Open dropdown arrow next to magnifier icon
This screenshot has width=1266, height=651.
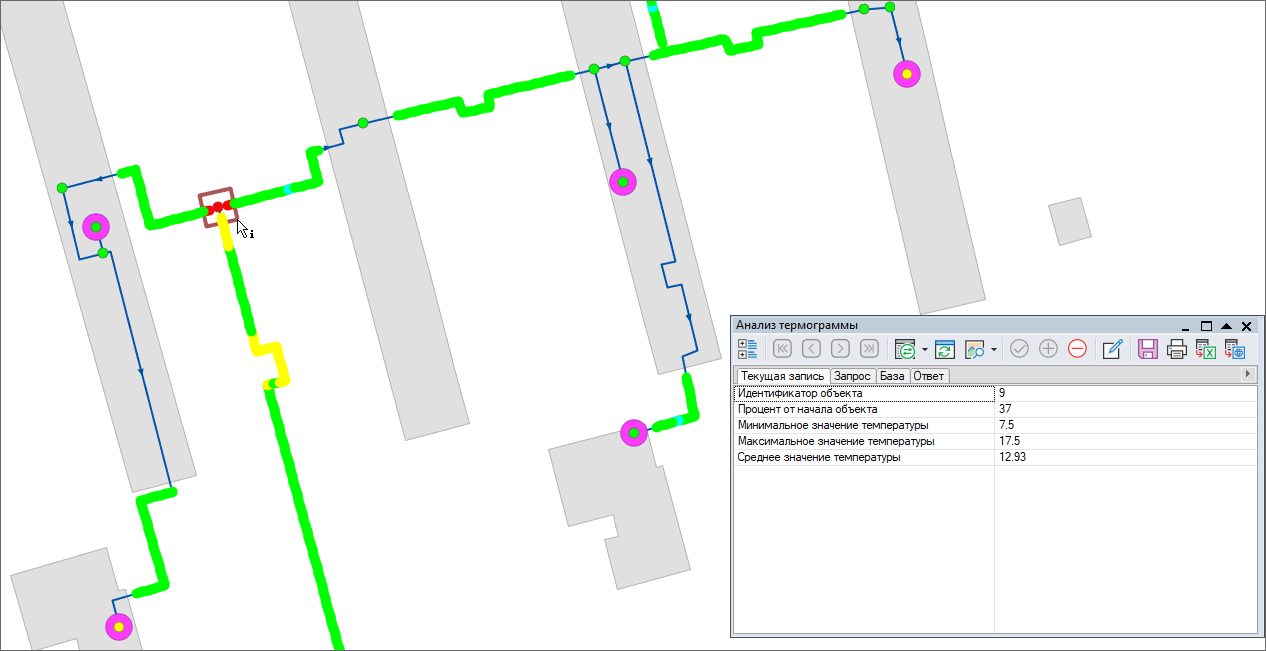tap(993, 350)
